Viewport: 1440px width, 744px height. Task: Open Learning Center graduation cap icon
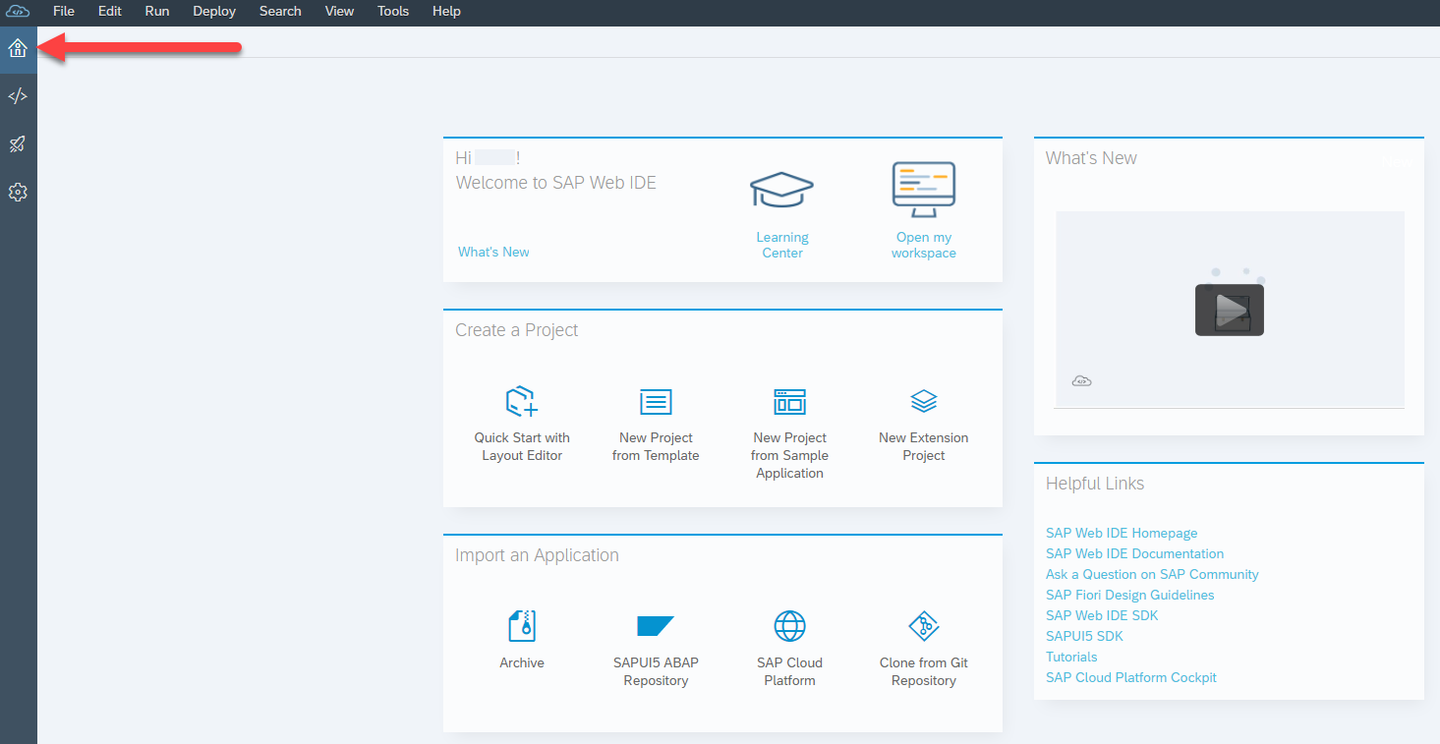click(782, 189)
